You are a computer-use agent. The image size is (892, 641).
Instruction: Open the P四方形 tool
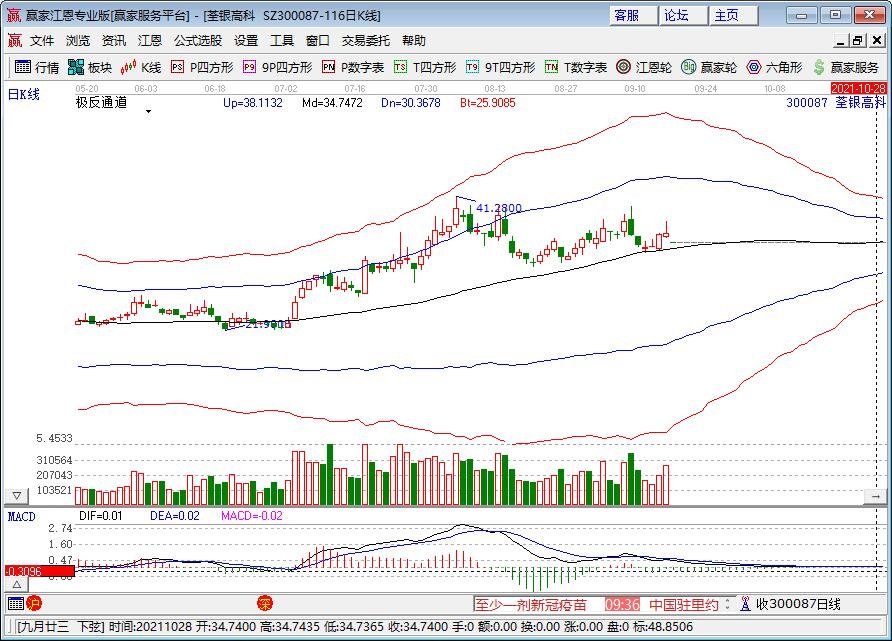(x=202, y=67)
